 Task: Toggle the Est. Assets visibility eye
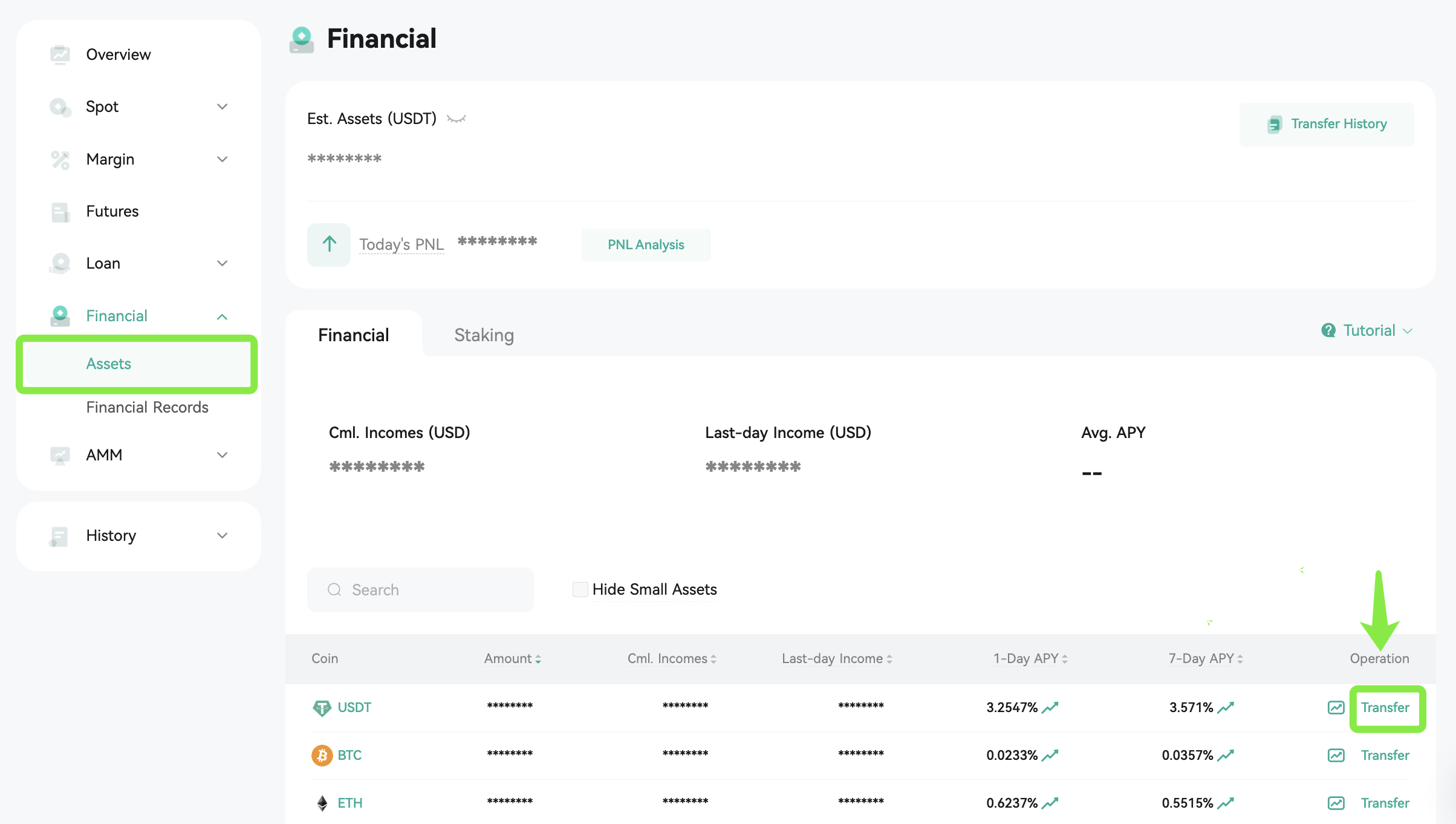coord(457,119)
